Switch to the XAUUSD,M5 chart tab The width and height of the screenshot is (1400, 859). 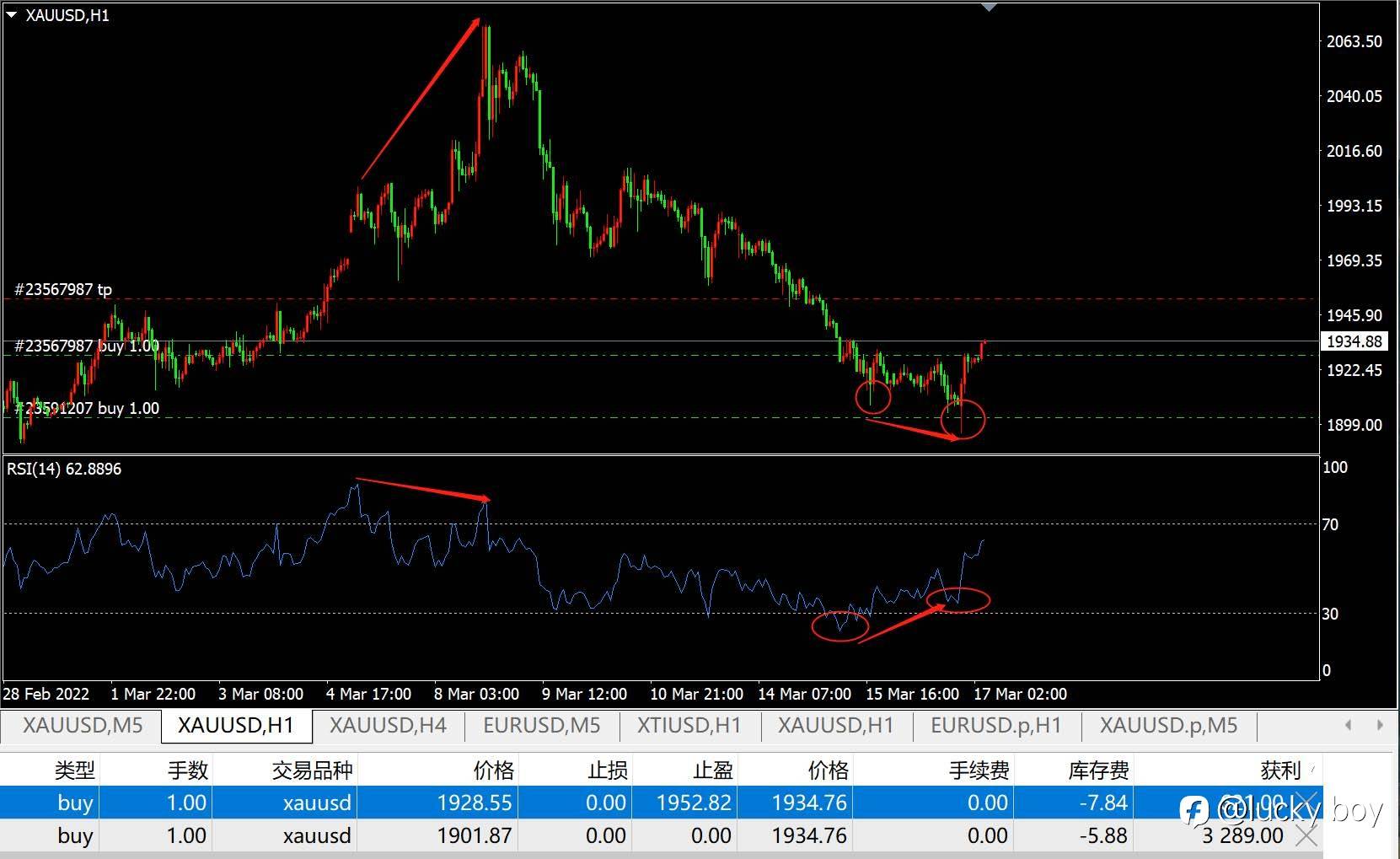[83, 725]
